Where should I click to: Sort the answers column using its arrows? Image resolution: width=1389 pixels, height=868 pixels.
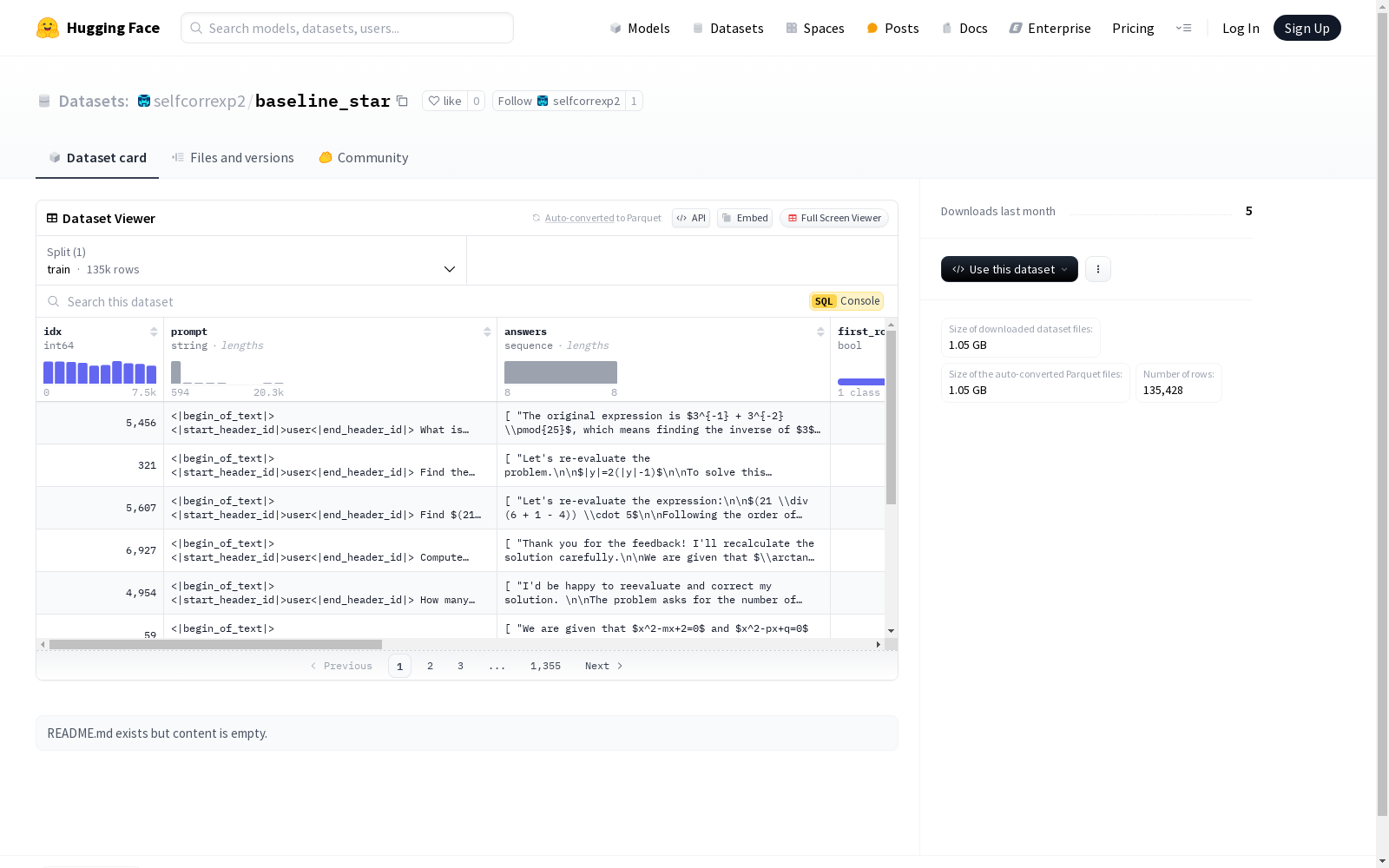820,332
